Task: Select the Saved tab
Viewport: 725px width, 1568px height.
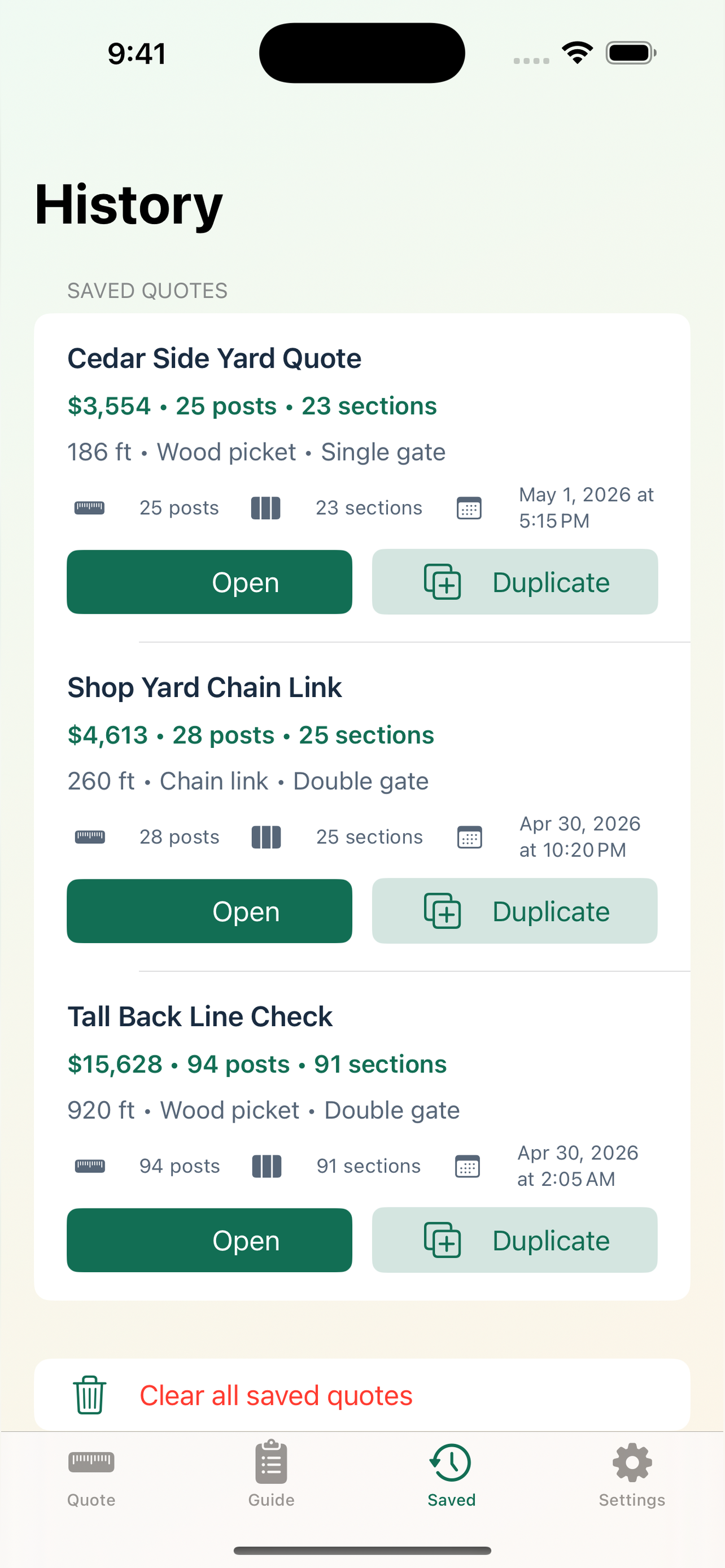Action: (x=451, y=1474)
